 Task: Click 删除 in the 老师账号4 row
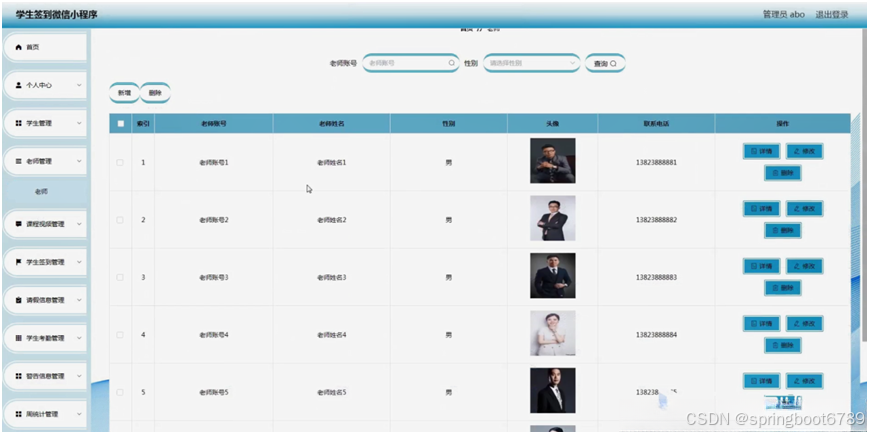pyautogui.click(x=783, y=345)
